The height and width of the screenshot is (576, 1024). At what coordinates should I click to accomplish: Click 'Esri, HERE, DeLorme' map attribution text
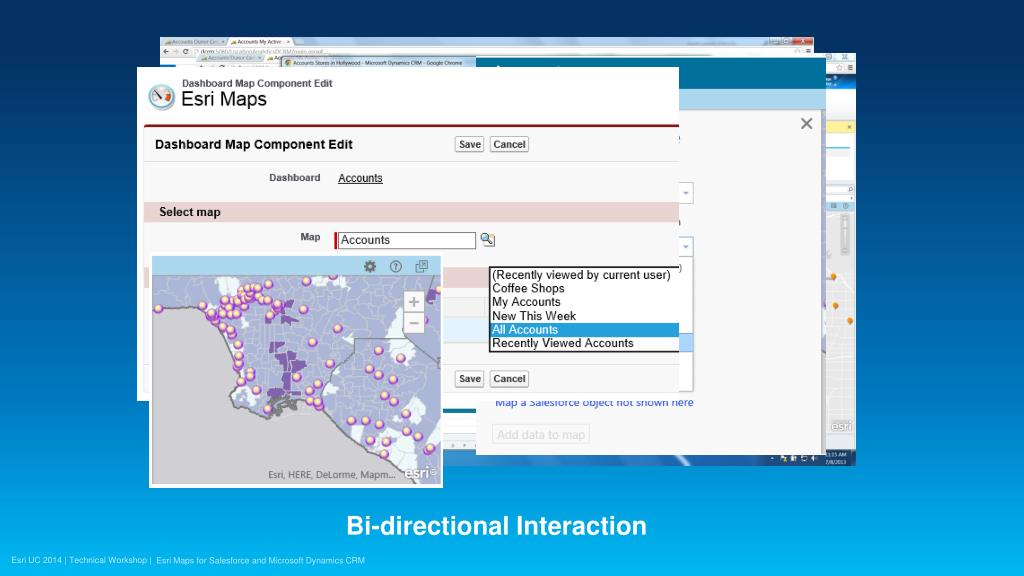331,475
